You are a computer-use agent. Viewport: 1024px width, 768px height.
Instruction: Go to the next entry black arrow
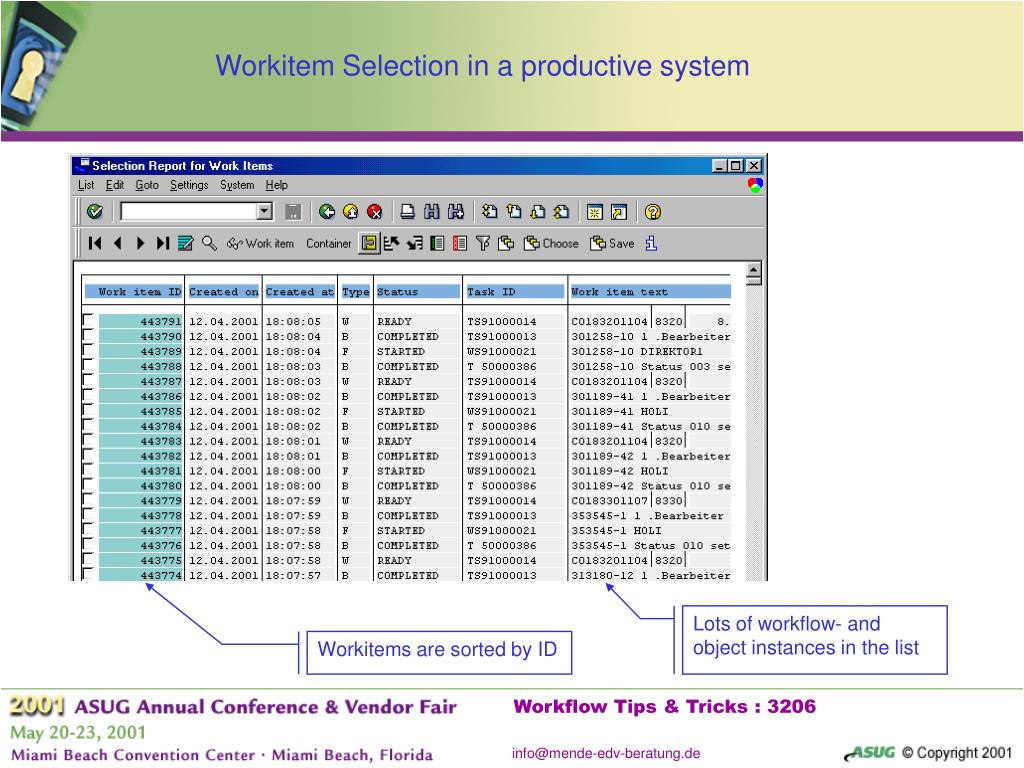[x=140, y=244]
